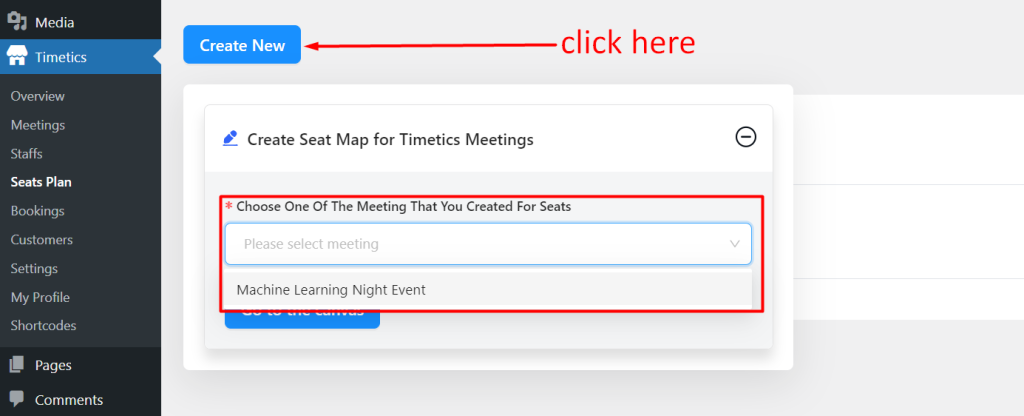
Task: Click the Comments speech bubble icon
Action: tap(17, 398)
